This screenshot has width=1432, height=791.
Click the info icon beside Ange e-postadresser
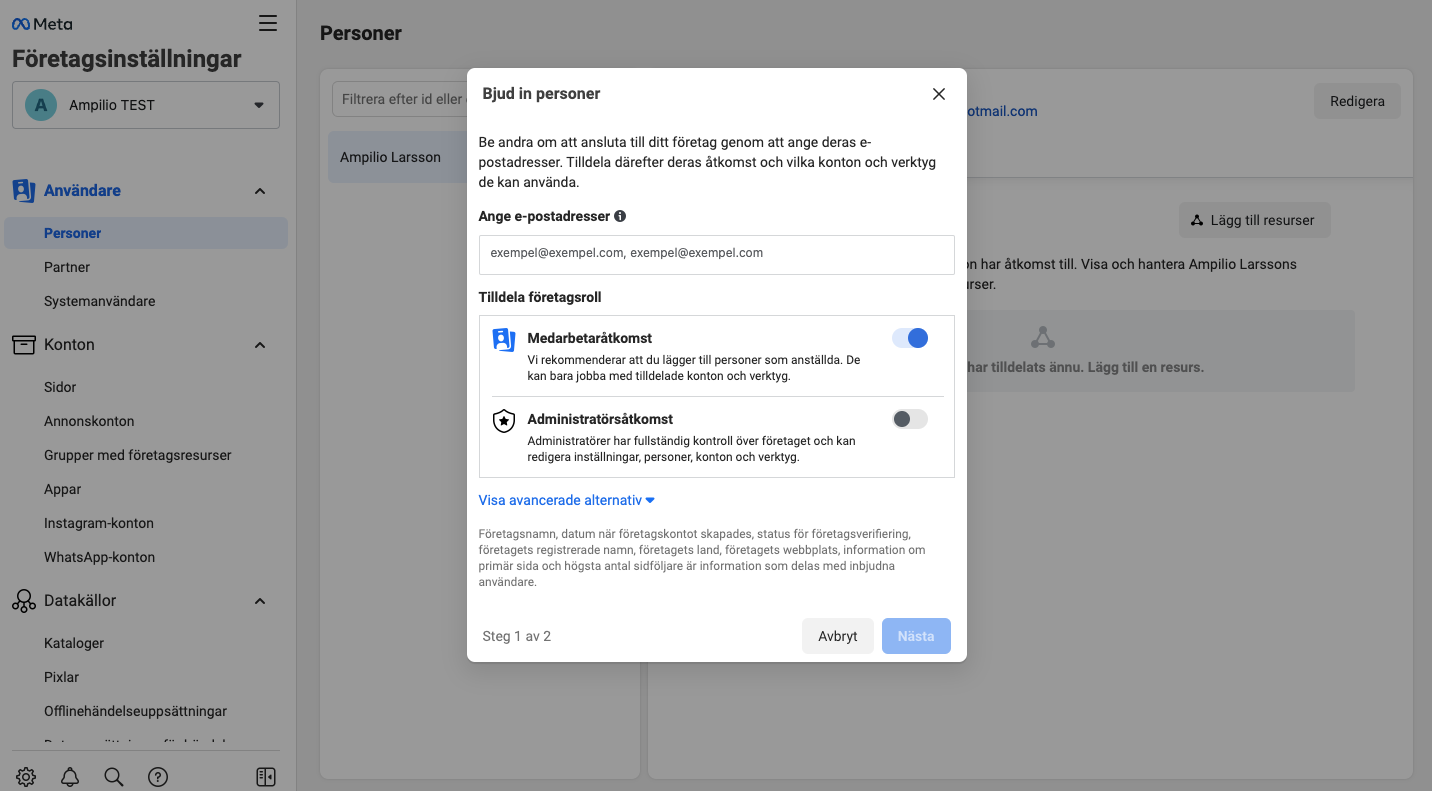click(620, 216)
